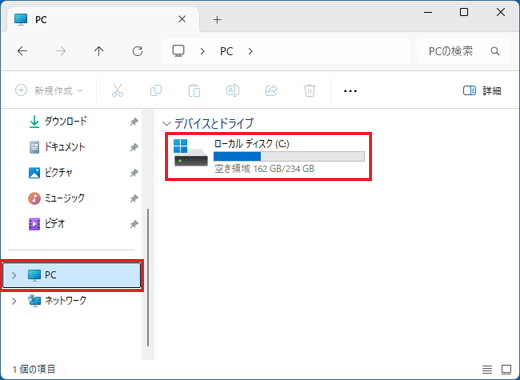
Task: Toggle the 詳細 details pane
Action: click(482, 90)
